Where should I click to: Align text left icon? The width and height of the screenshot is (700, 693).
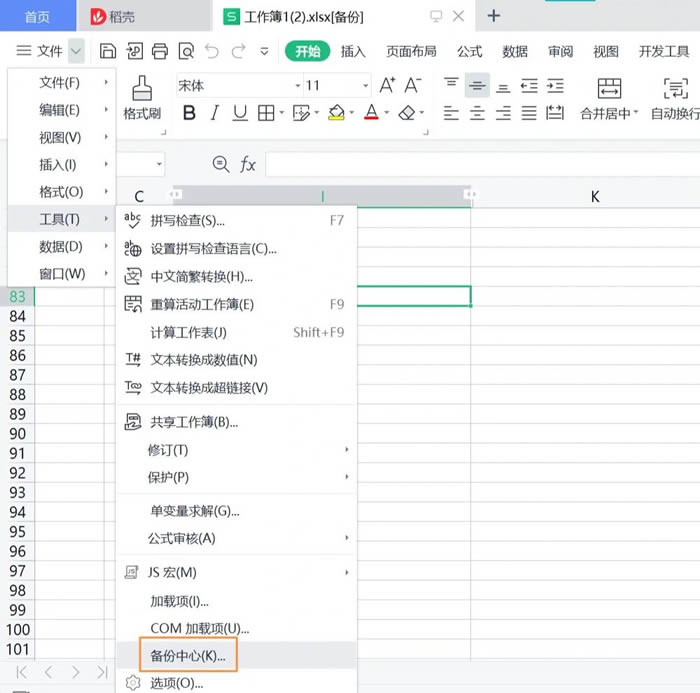coord(451,113)
